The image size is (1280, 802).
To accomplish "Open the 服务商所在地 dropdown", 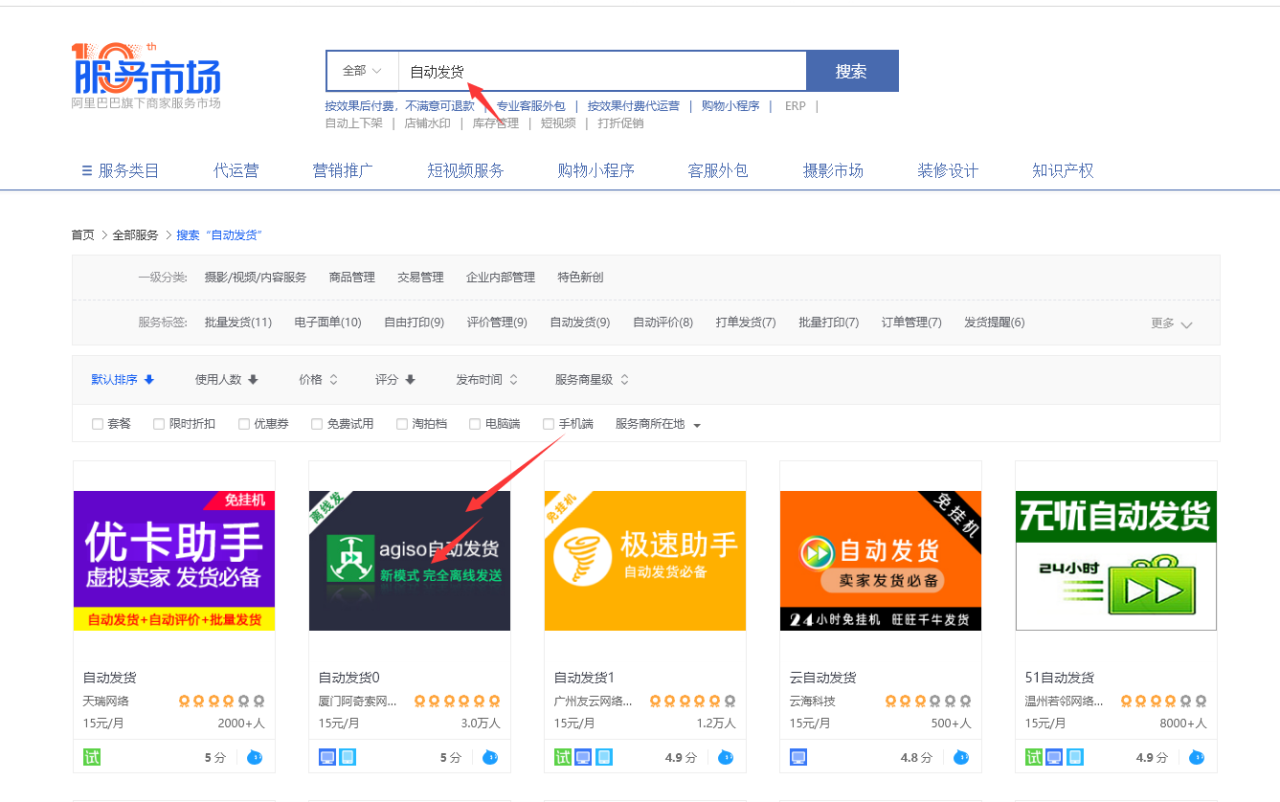I will click(x=658, y=424).
